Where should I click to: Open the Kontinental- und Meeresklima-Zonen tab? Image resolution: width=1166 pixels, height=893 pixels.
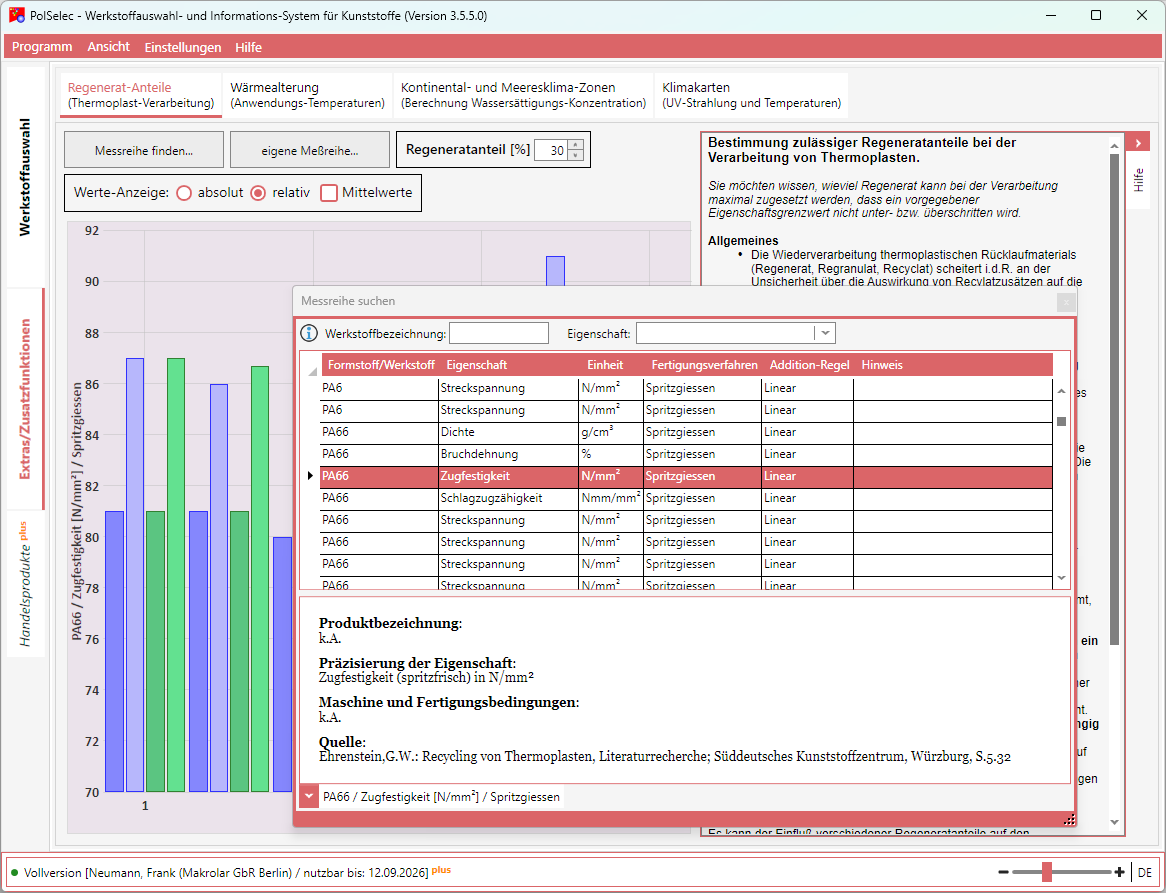[524, 95]
